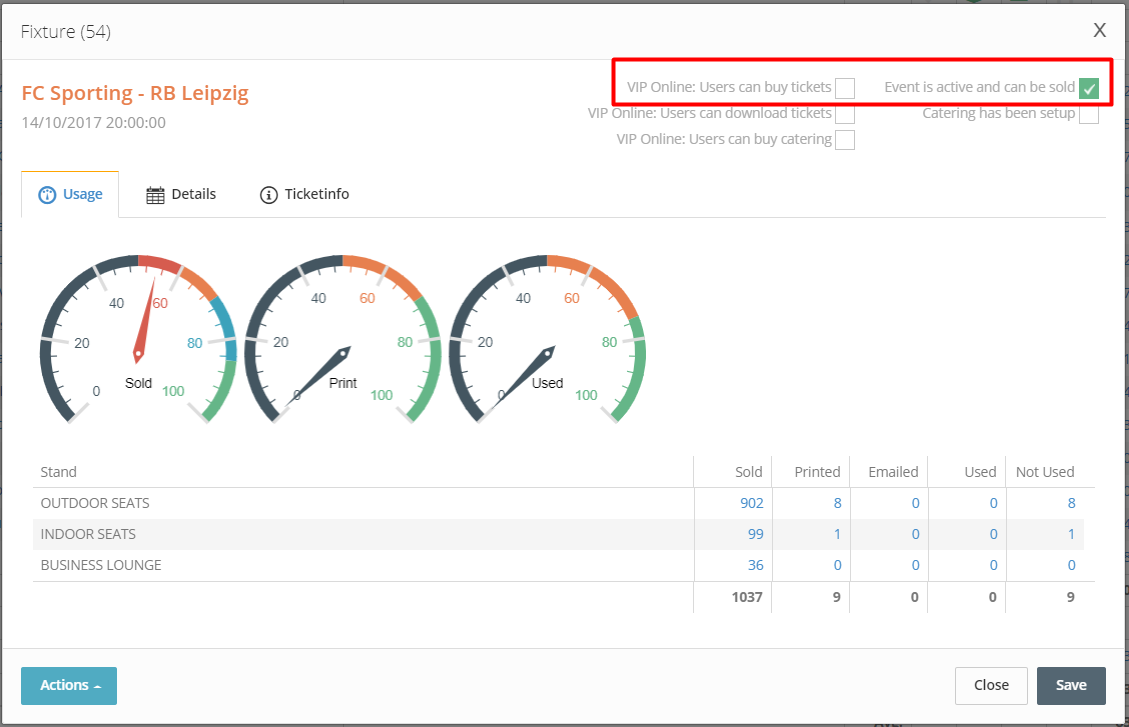Enable VIP Online users can download tickets
Screen dimensions: 1129x727
pos(845,114)
